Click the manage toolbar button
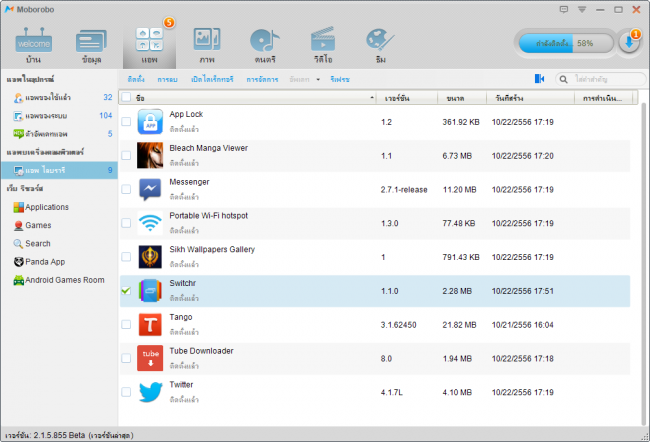650x442 pixels. 262,79
